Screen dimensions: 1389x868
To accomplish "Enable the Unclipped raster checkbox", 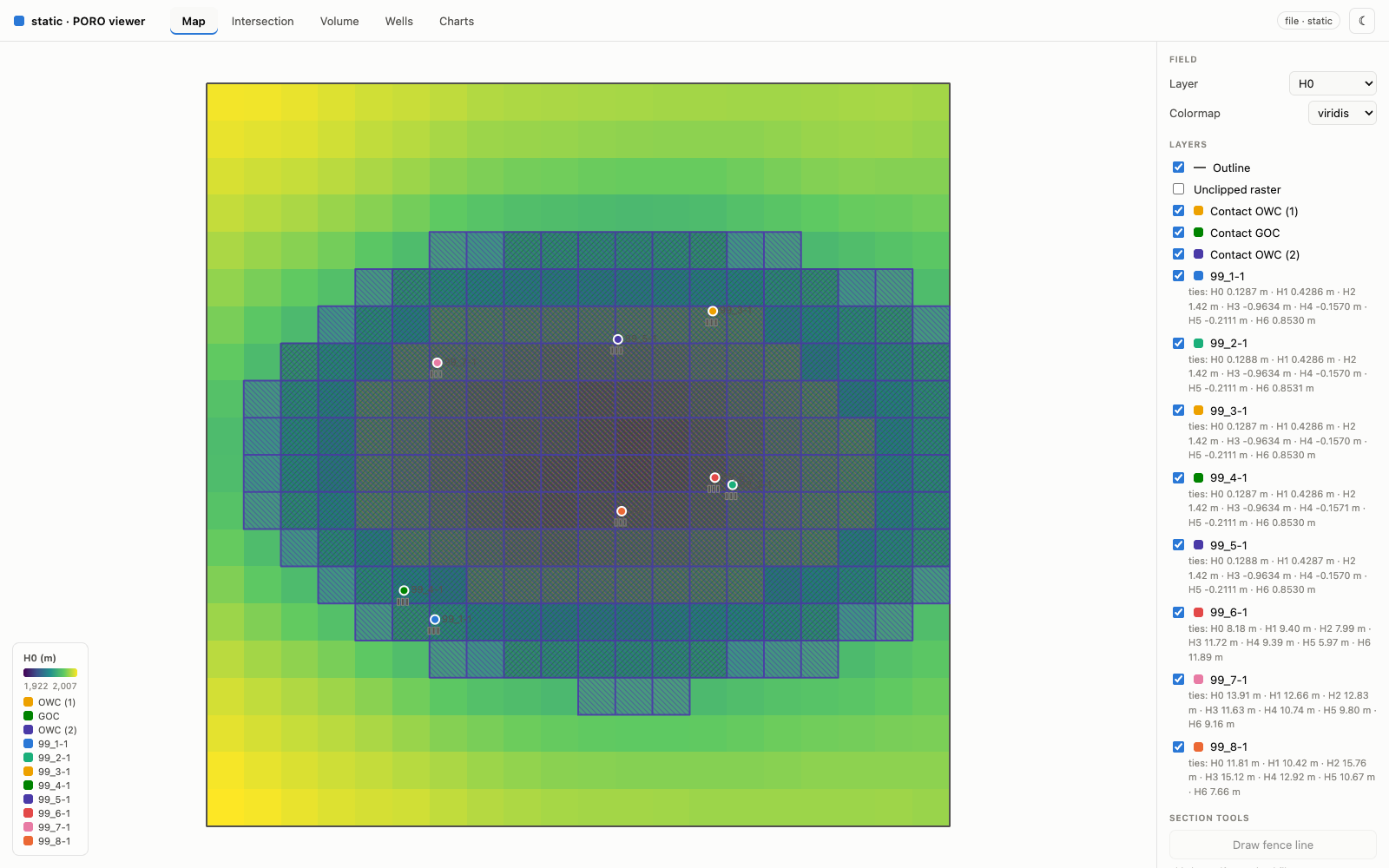I will coord(1178,189).
